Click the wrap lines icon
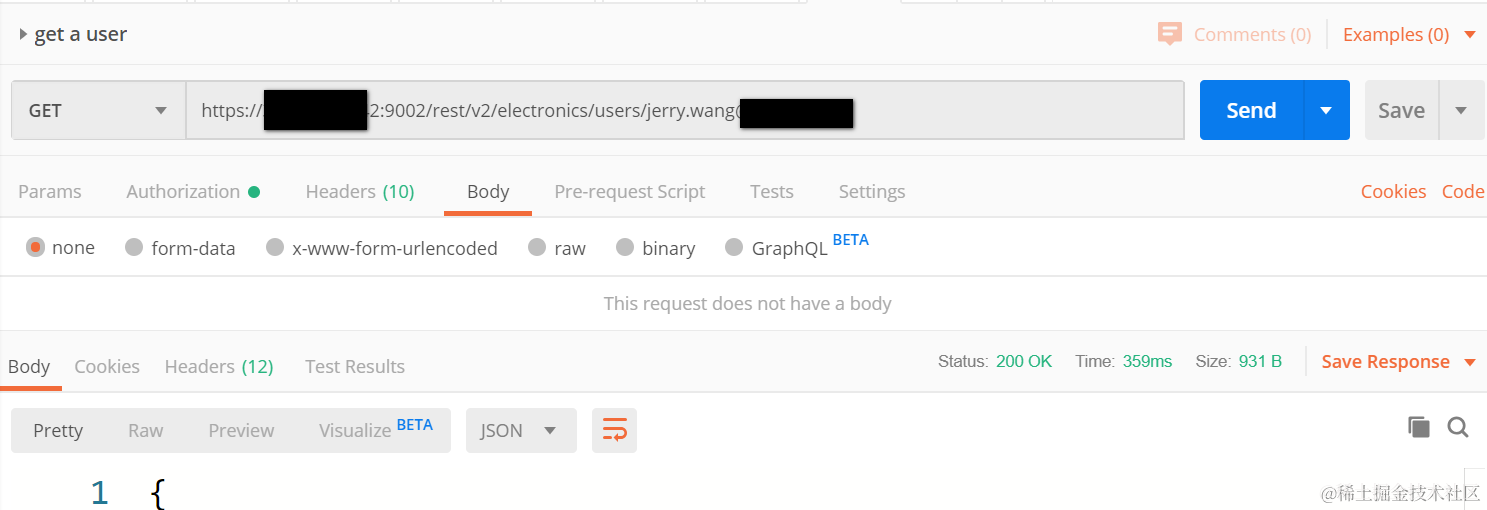The height and width of the screenshot is (510, 1487). click(614, 430)
